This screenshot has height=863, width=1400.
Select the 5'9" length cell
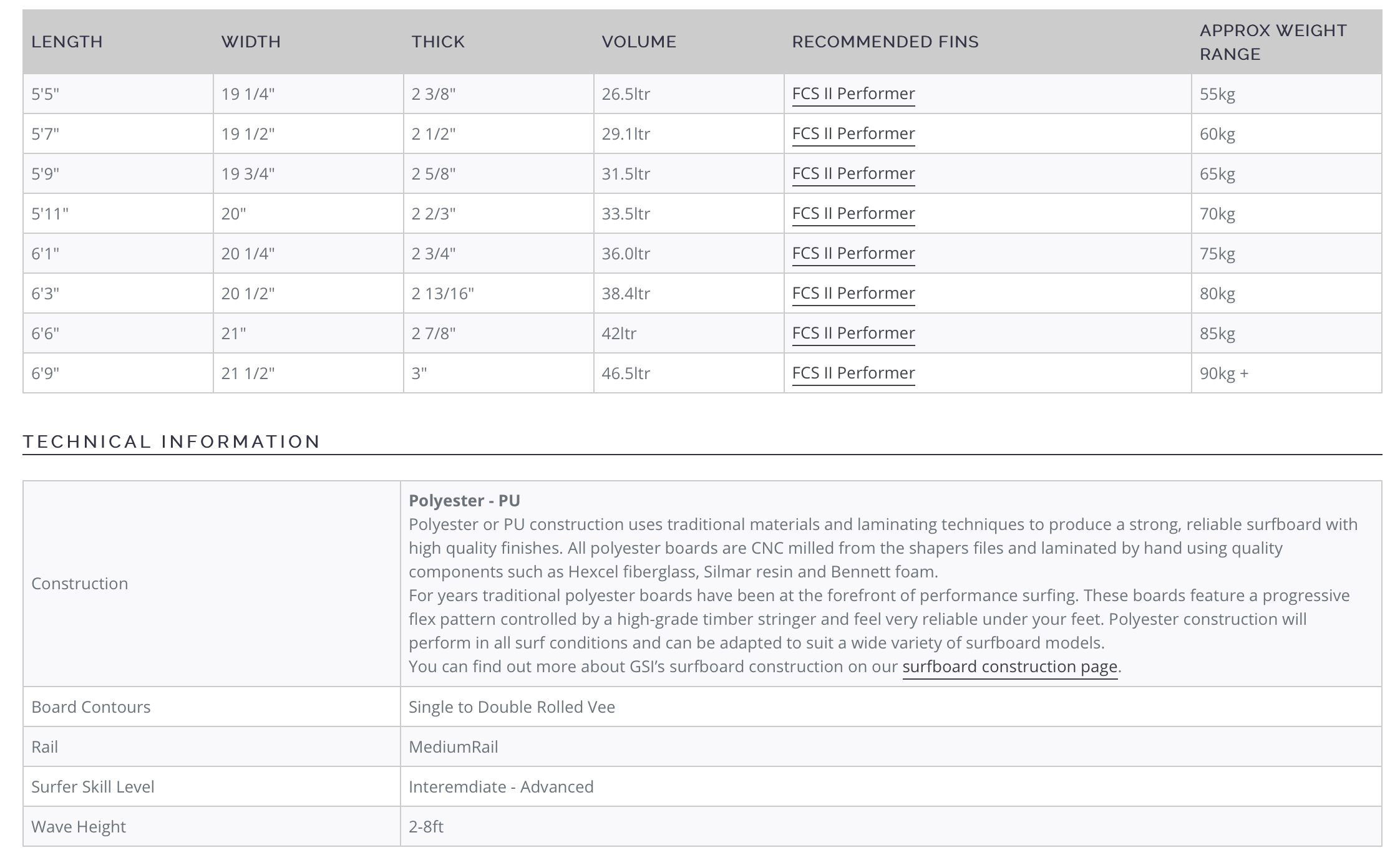pyautogui.click(x=118, y=173)
